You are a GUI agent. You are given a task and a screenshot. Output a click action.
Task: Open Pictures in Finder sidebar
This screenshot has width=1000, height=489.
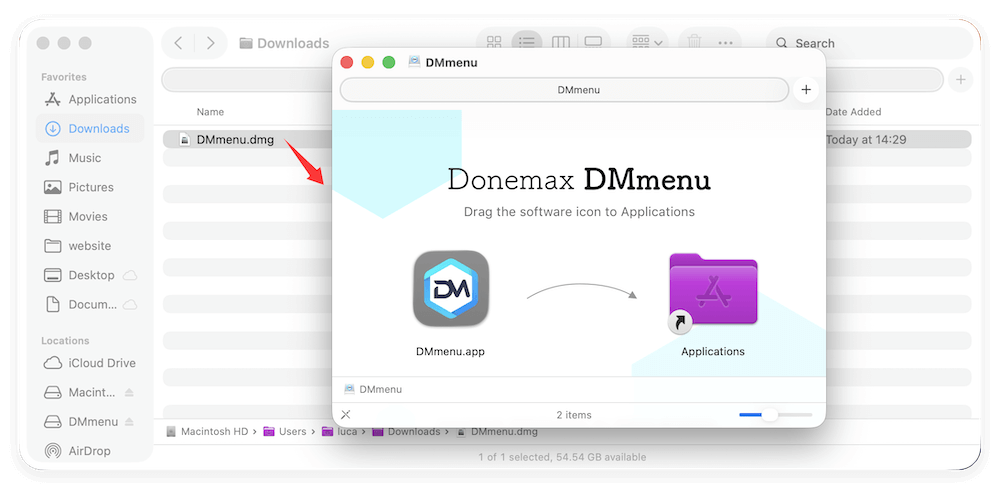pyautogui.click(x=90, y=187)
